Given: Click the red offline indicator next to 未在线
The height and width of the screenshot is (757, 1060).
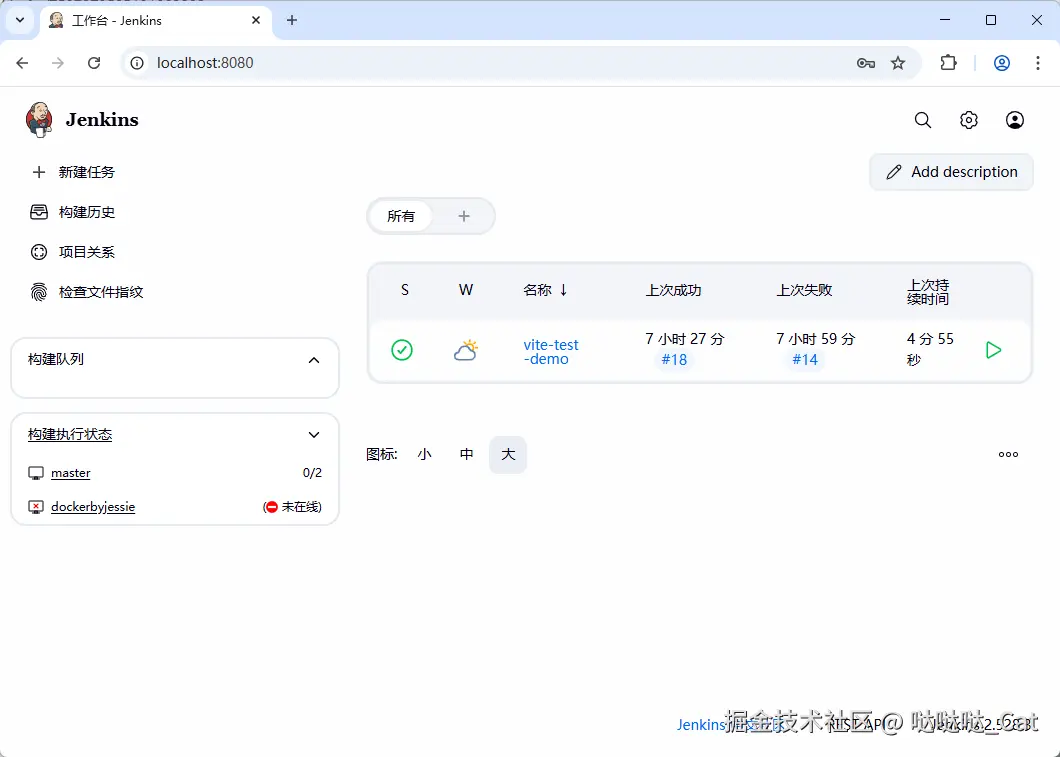Looking at the screenshot, I should pyautogui.click(x=272, y=507).
